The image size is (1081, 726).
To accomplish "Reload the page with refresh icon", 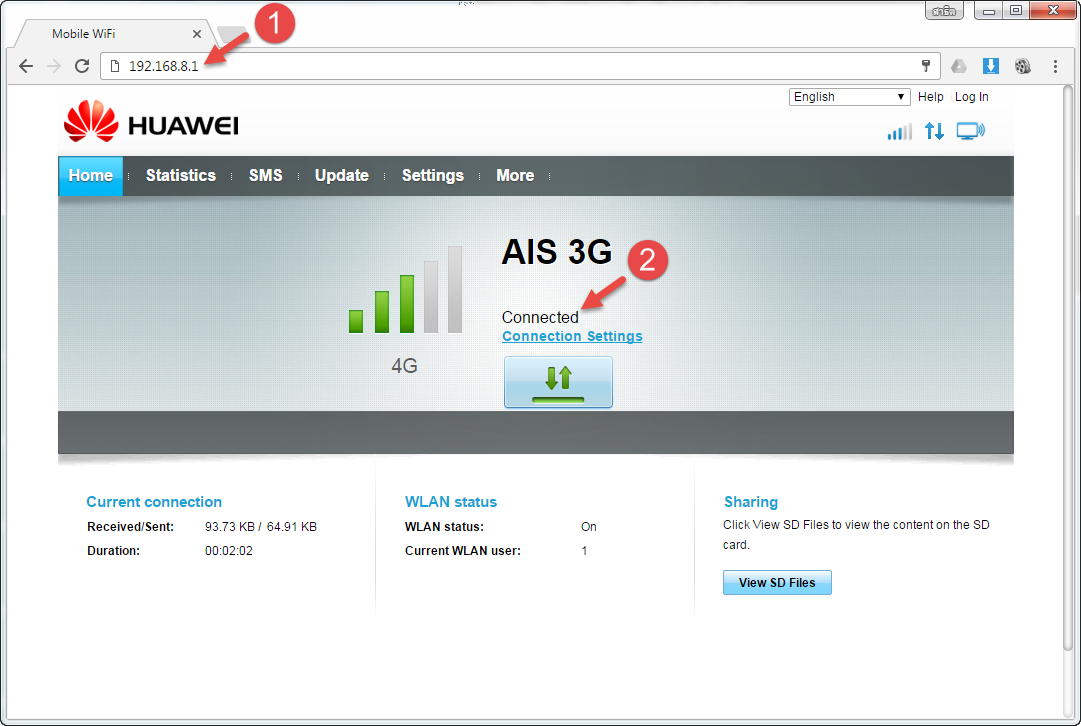I will point(82,66).
